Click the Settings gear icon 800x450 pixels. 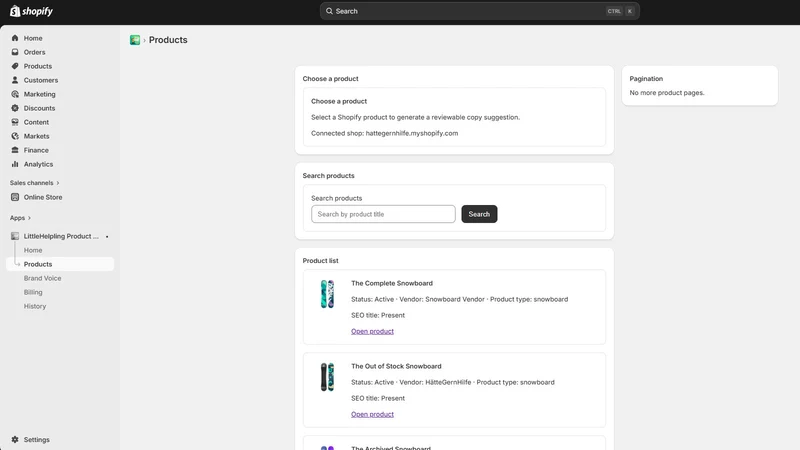coord(15,439)
